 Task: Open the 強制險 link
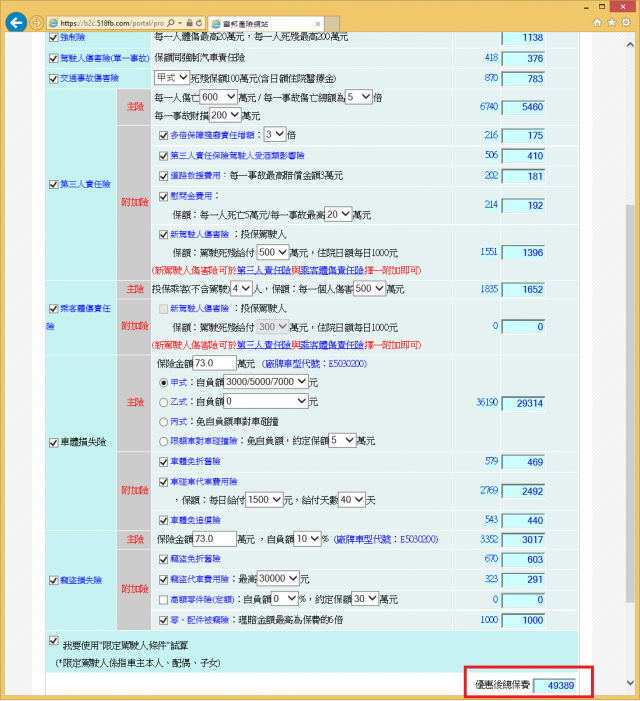73,38
